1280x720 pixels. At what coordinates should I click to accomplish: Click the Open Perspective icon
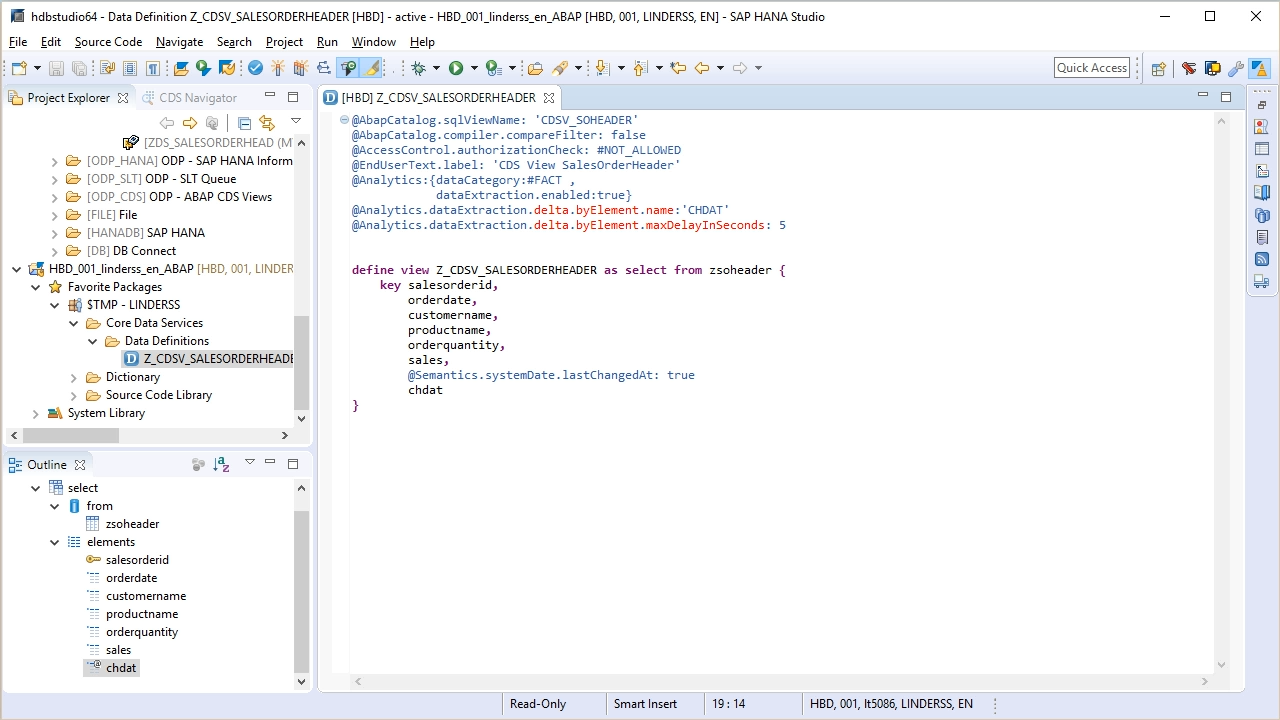pos(1158,68)
